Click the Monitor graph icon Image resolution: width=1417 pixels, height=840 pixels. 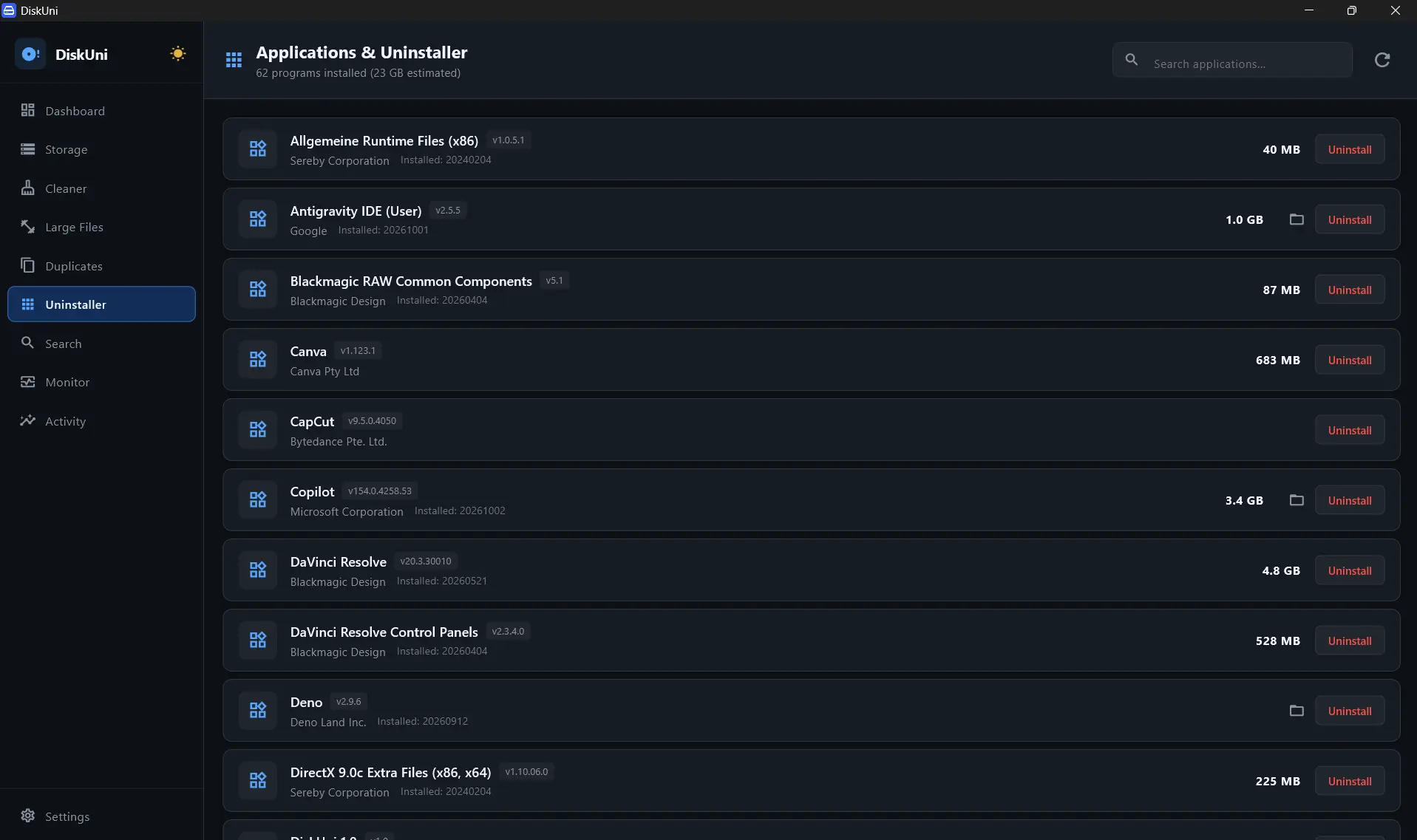pyautogui.click(x=28, y=382)
